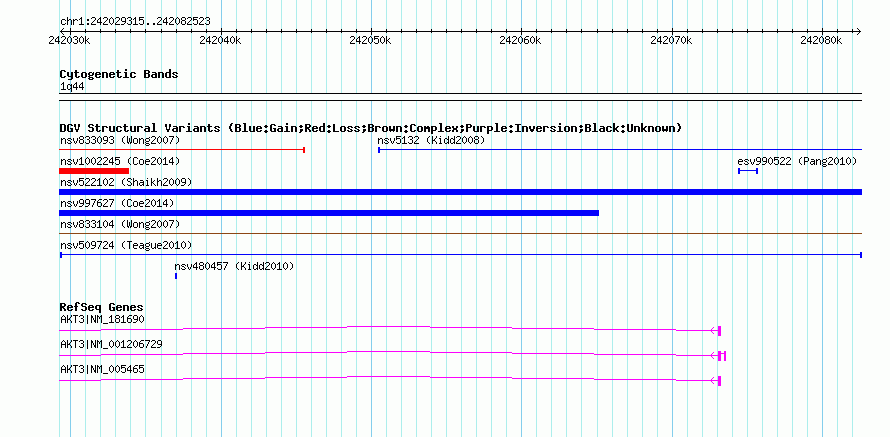
Task: Select nsv522102 (Shaikh2009) variant label
Action: 126,183
